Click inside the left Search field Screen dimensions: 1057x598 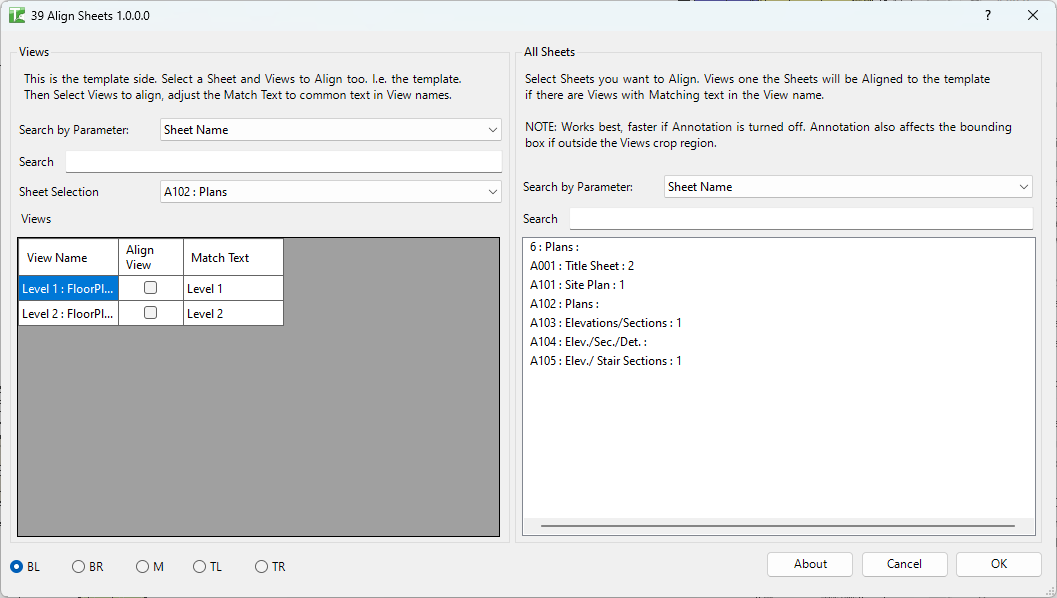click(x=283, y=160)
